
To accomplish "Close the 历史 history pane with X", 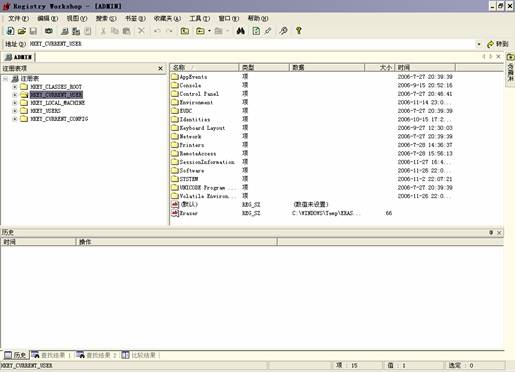I will click(499, 233).
